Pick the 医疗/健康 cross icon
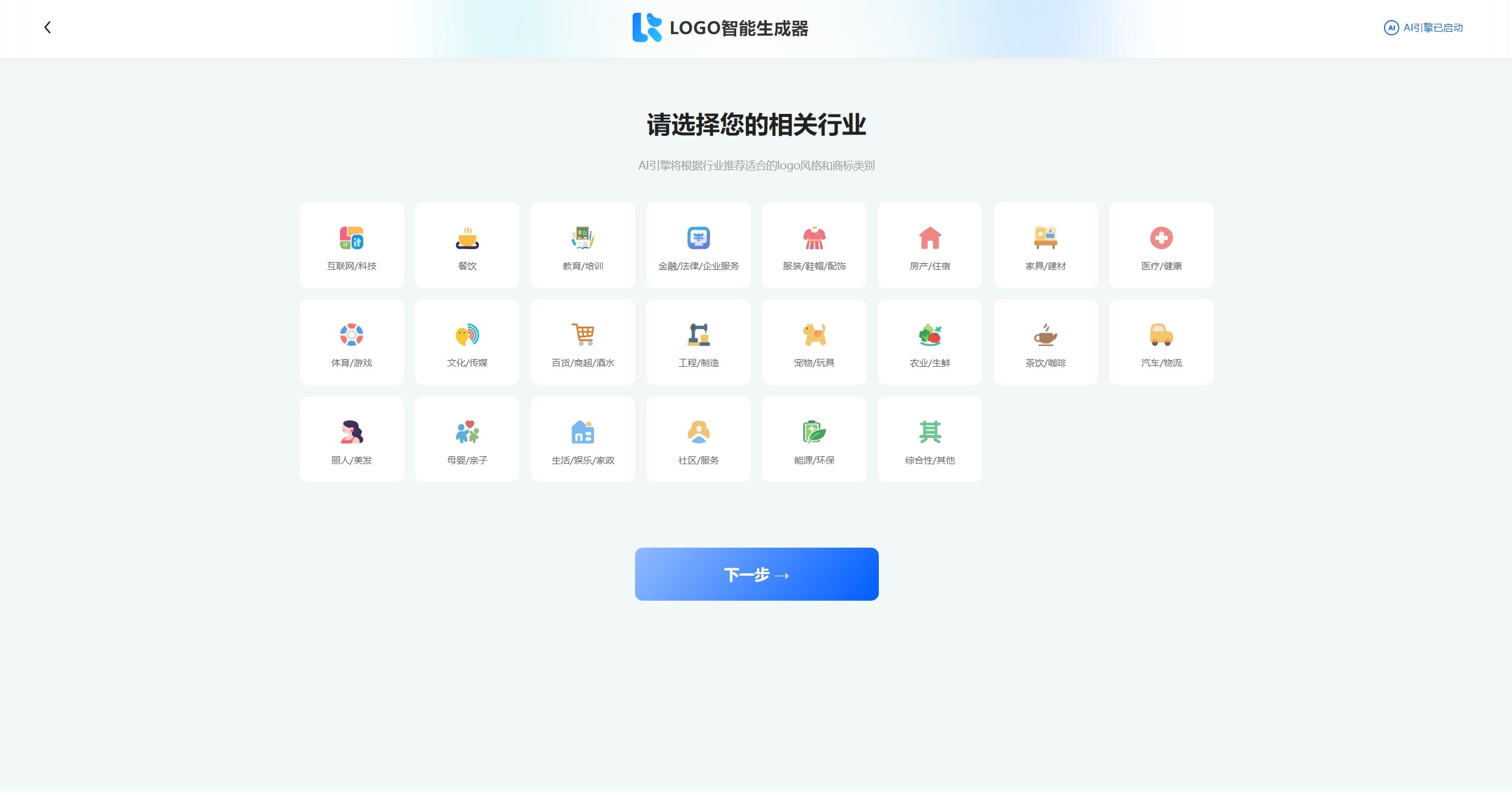The width and height of the screenshot is (1512, 795). tap(1162, 238)
